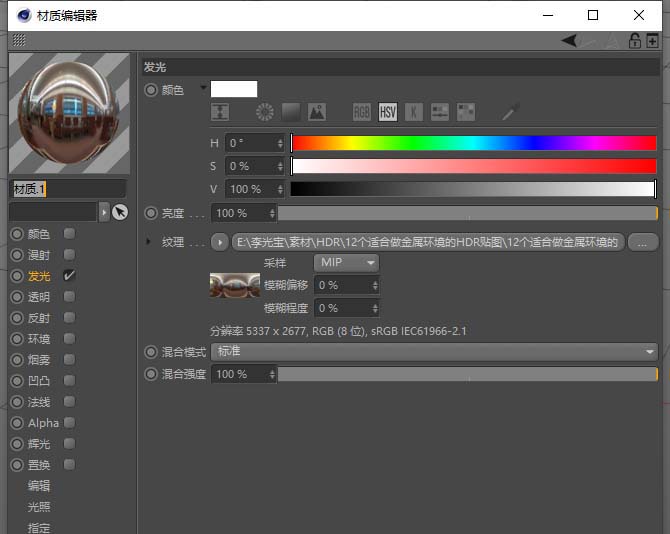
Task: Select the color wheel mode icon
Action: click(264, 112)
